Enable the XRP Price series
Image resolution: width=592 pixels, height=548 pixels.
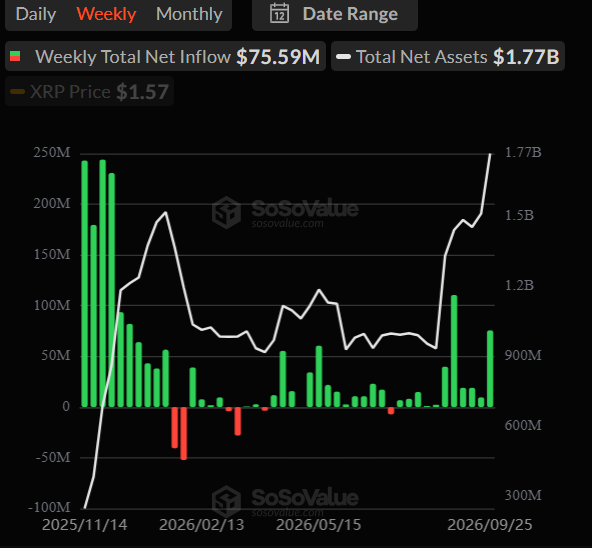pos(89,91)
